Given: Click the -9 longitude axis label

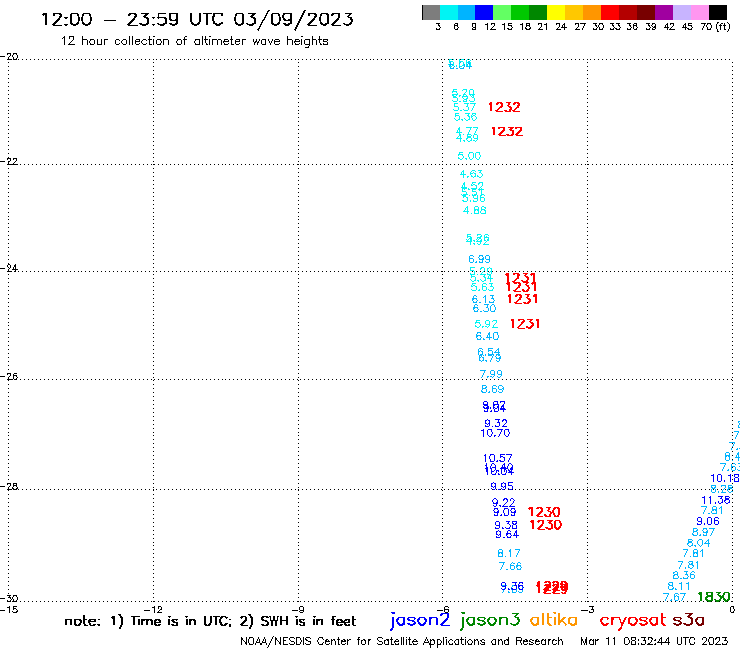Looking at the screenshot, I should (298, 609).
